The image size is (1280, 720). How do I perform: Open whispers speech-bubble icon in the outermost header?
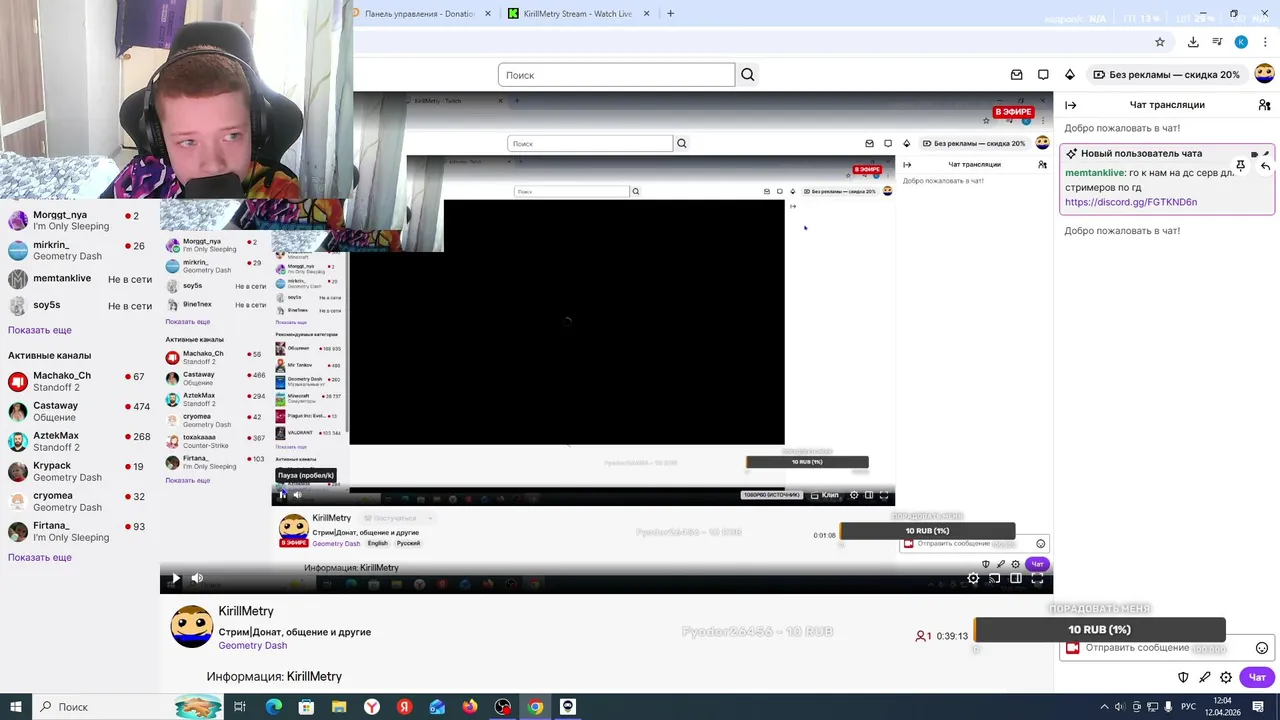click(x=1043, y=75)
